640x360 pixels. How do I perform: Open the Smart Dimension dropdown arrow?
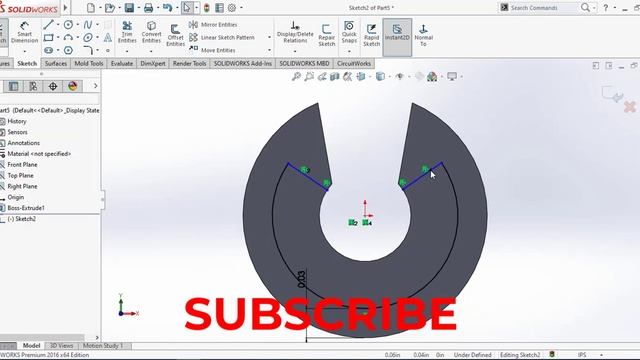coord(24,51)
